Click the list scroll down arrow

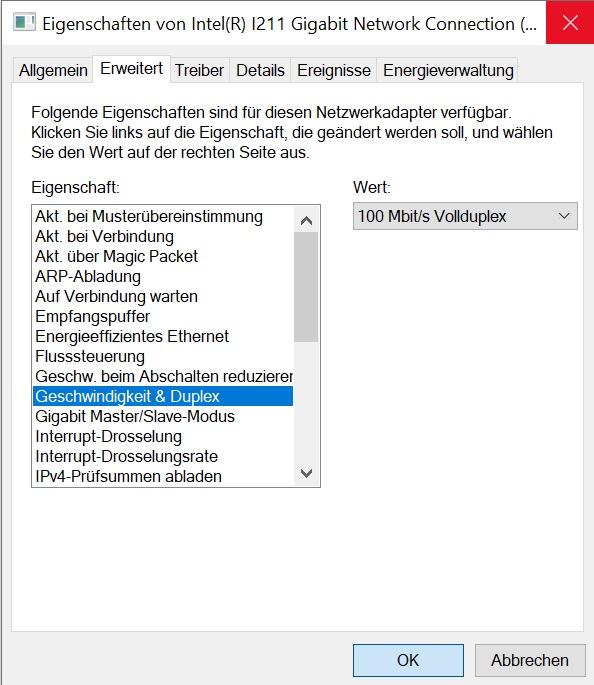[307, 473]
